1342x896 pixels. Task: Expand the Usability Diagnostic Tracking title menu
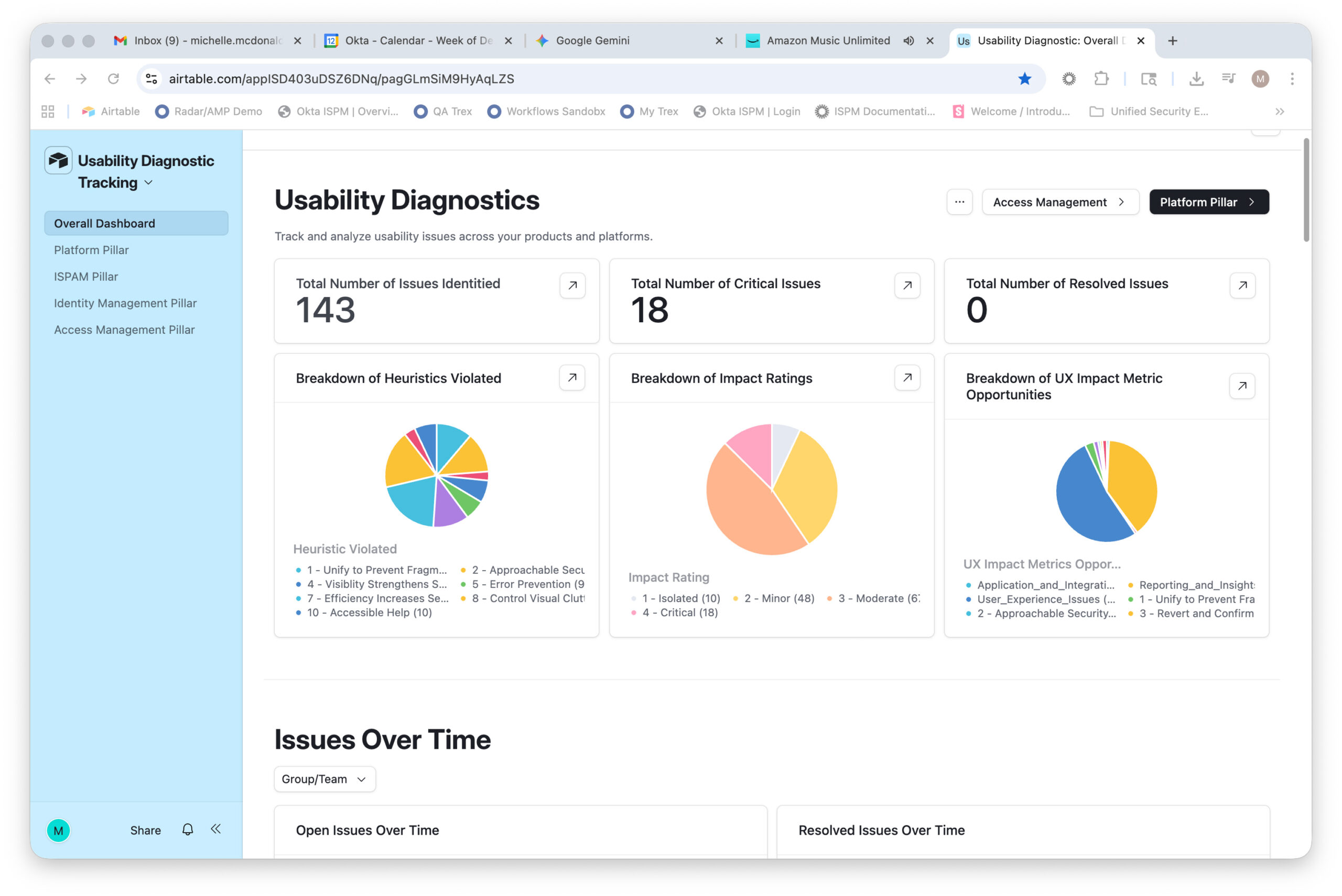(148, 183)
